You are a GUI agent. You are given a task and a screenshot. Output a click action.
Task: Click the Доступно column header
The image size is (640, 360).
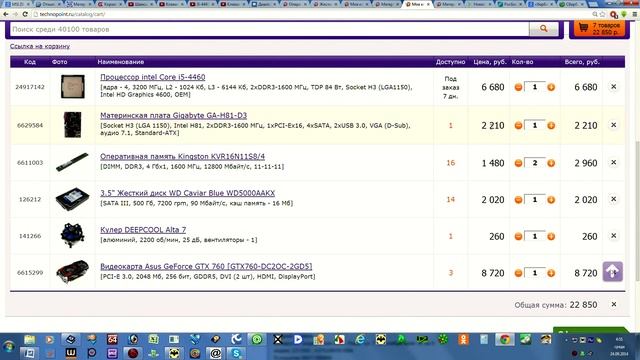450,62
